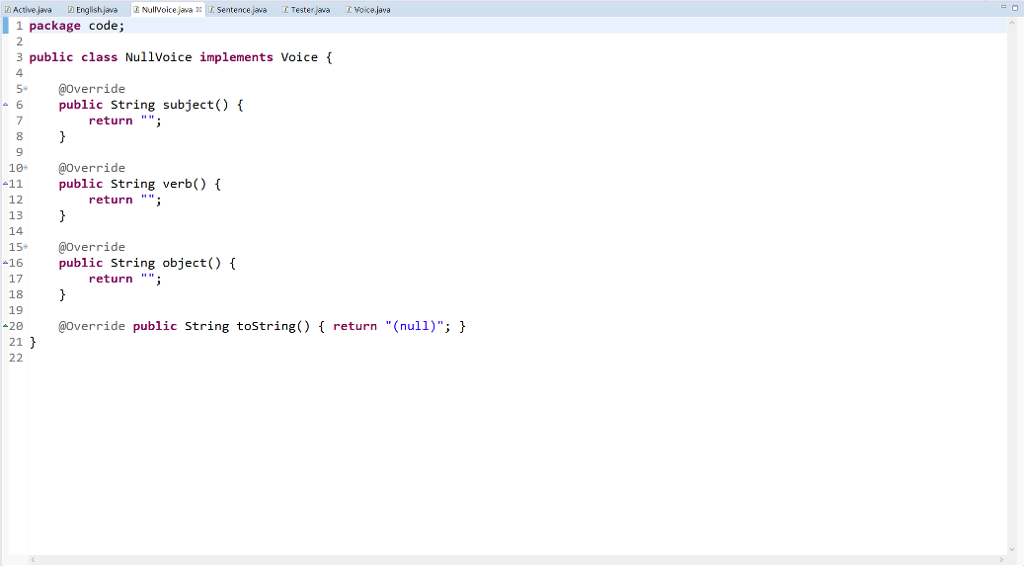Click the green override marker at line 20
Viewport: 1024px width, 566px height.
coord(5,326)
